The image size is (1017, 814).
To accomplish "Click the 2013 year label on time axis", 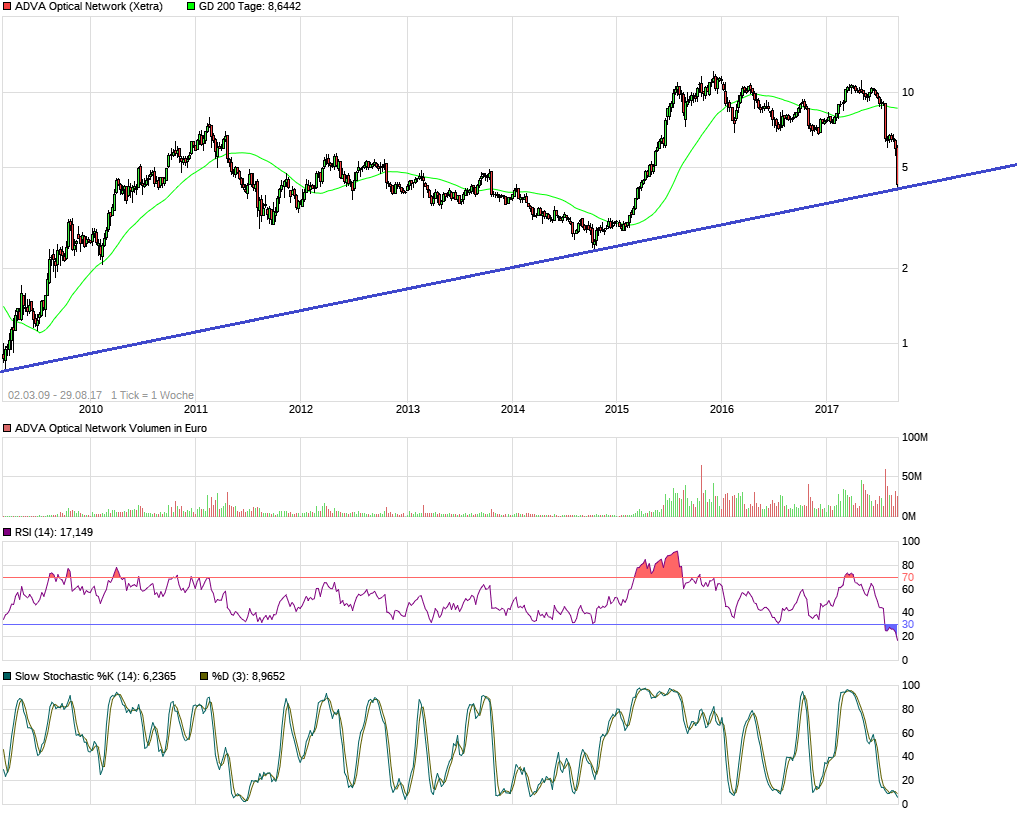I will (x=408, y=409).
